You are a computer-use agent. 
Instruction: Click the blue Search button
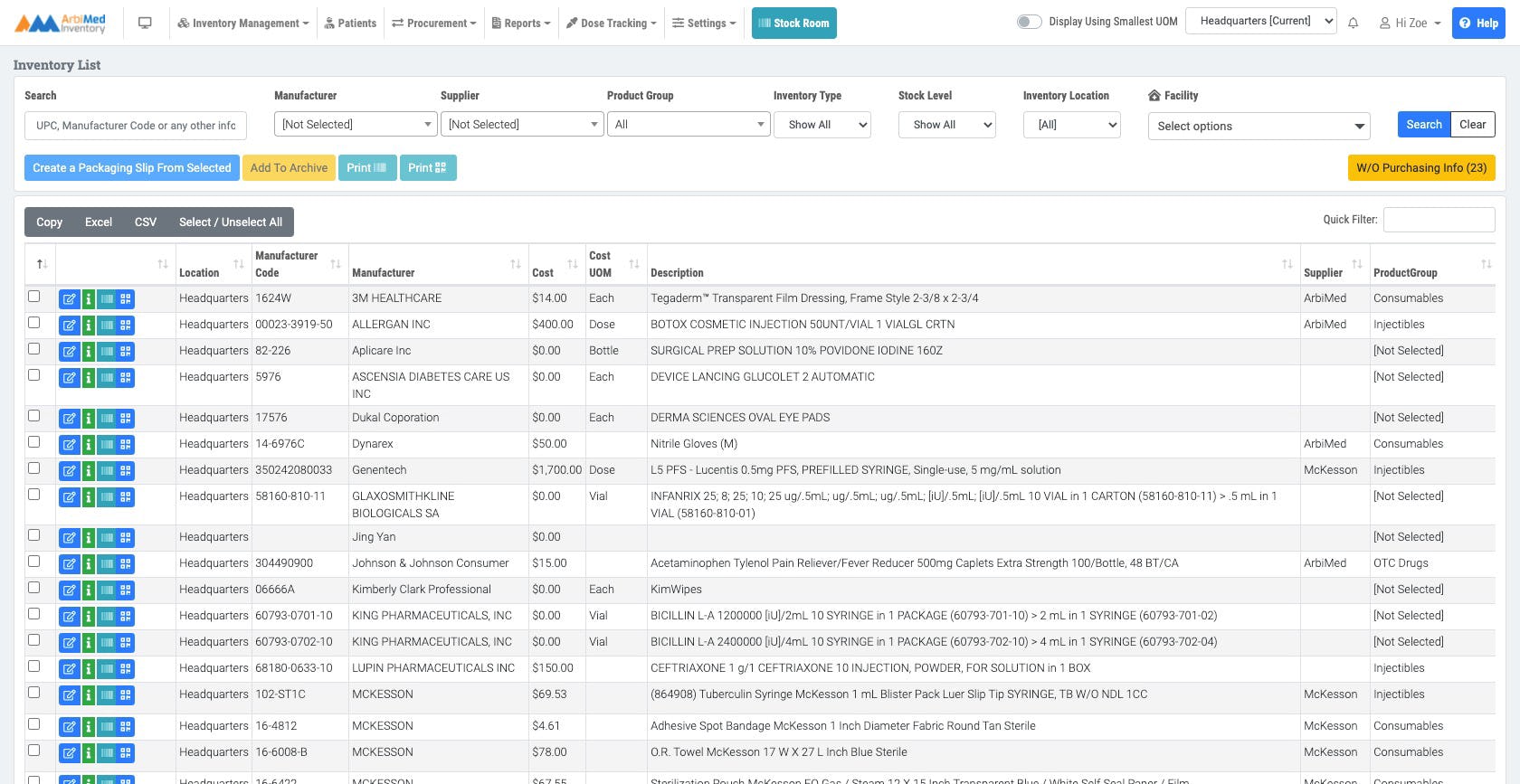coord(1424,125)
